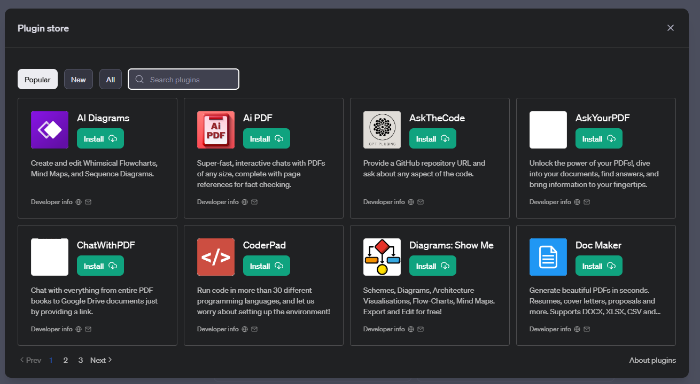Open AskTheCode developer email icon
Image resolution: width=700 pixels, height=384 pixels.
pos(421,202)
